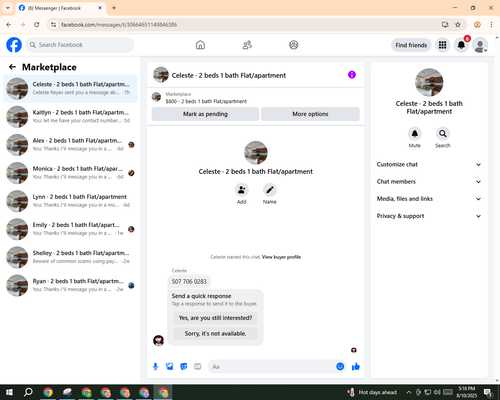The image size is (500, 400).
Task: Open View buyer profile link
Action: (x=281, y=257)
